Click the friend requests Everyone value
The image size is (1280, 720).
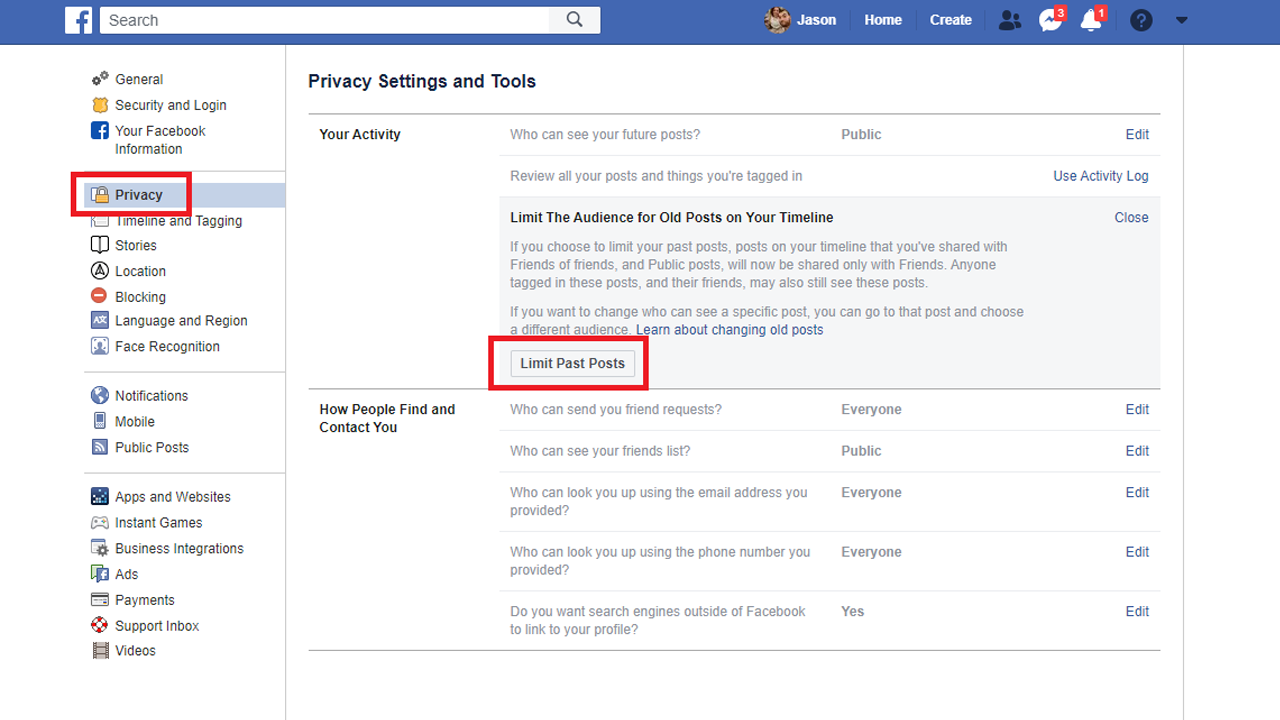click(x=871, y=409)
